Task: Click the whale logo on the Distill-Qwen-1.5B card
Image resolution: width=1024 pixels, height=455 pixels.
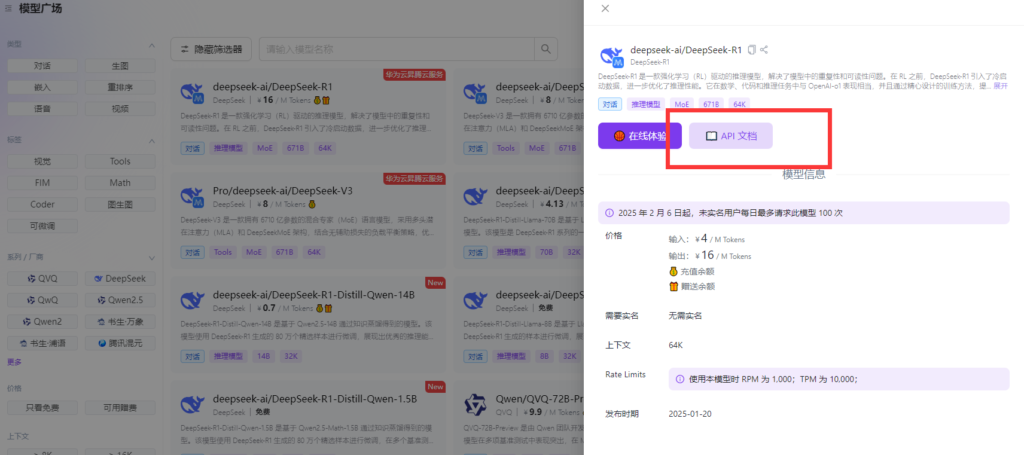Action: coord(192,405)
